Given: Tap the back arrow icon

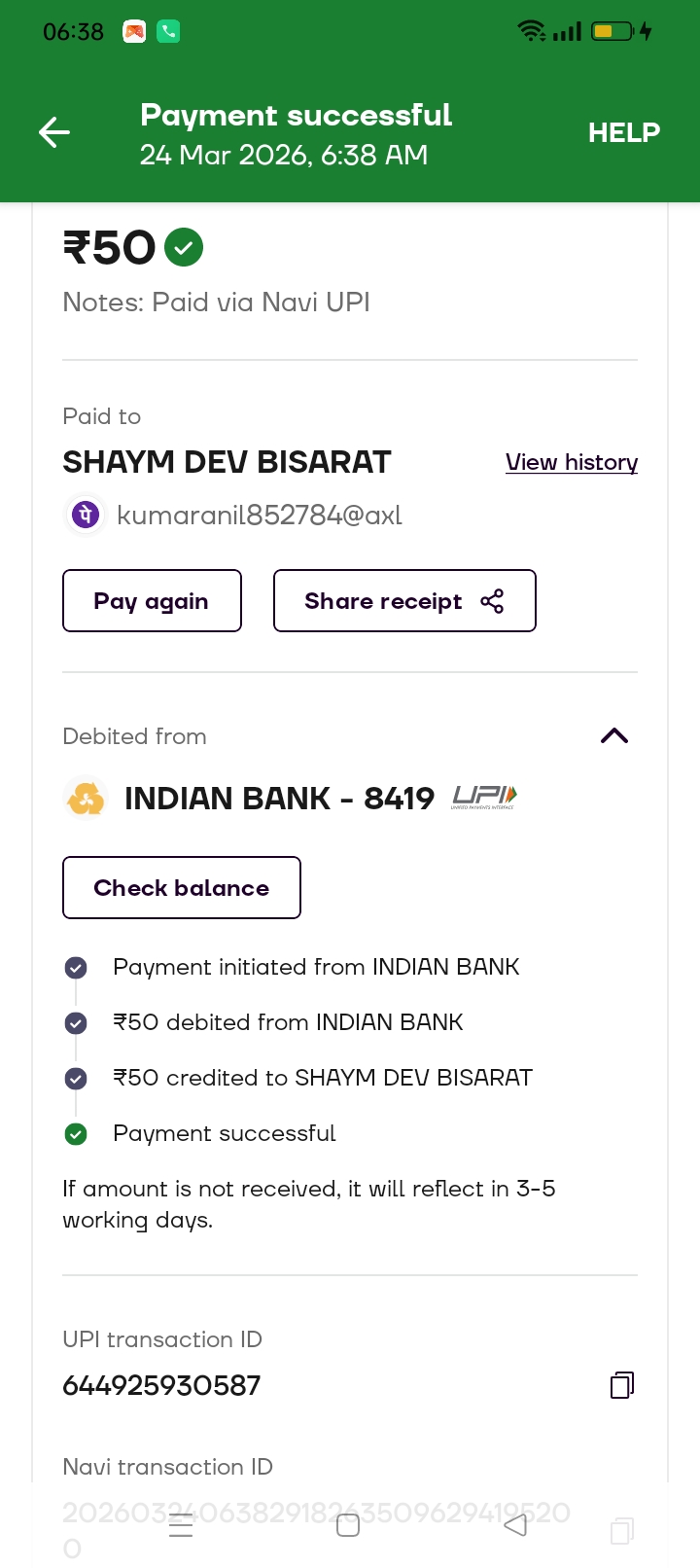Looking at the screenshot, I should coord(54,132).
